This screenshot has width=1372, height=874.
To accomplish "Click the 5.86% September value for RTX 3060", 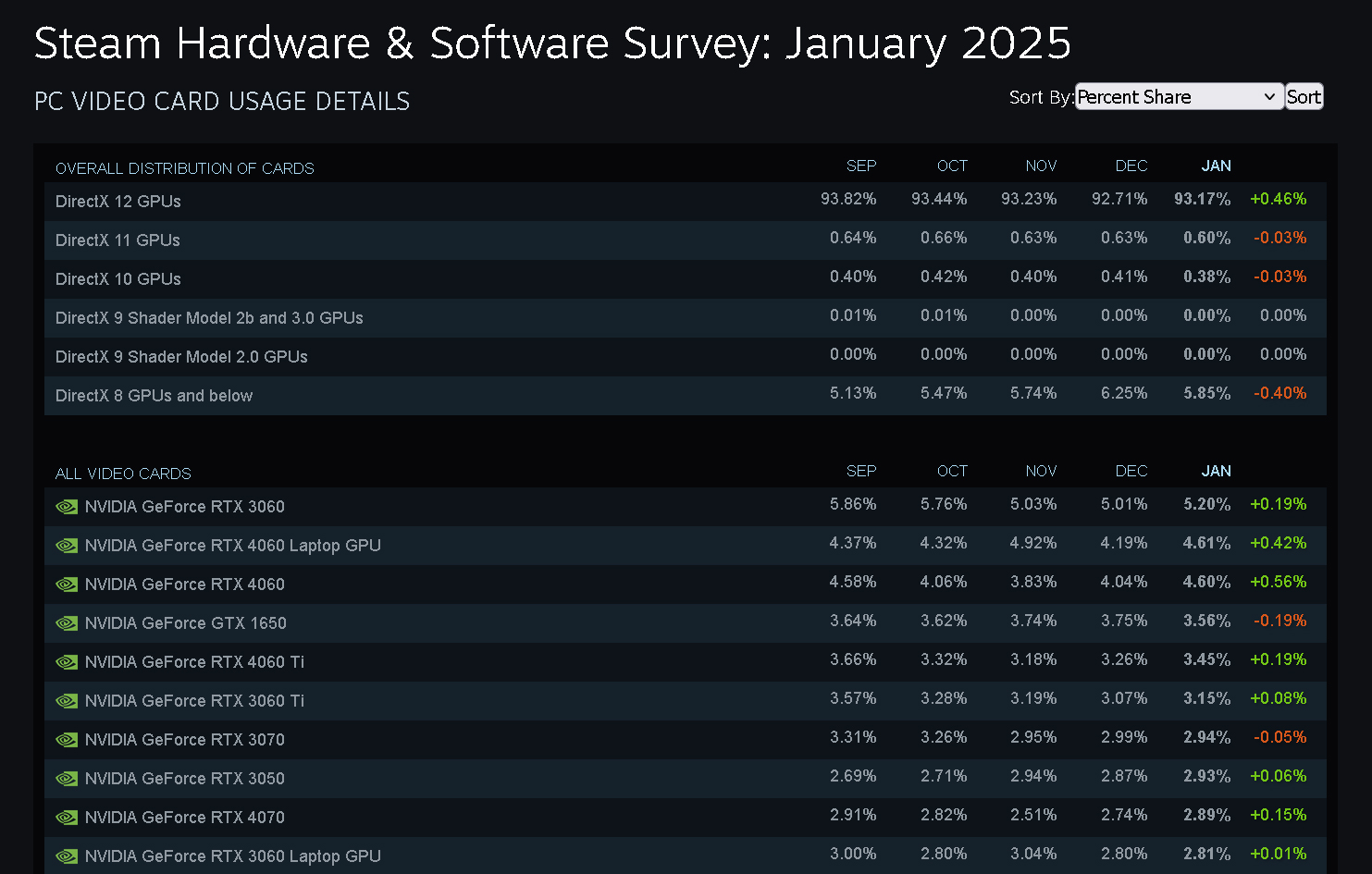I will pyautogui.click(x=853, y=504).
